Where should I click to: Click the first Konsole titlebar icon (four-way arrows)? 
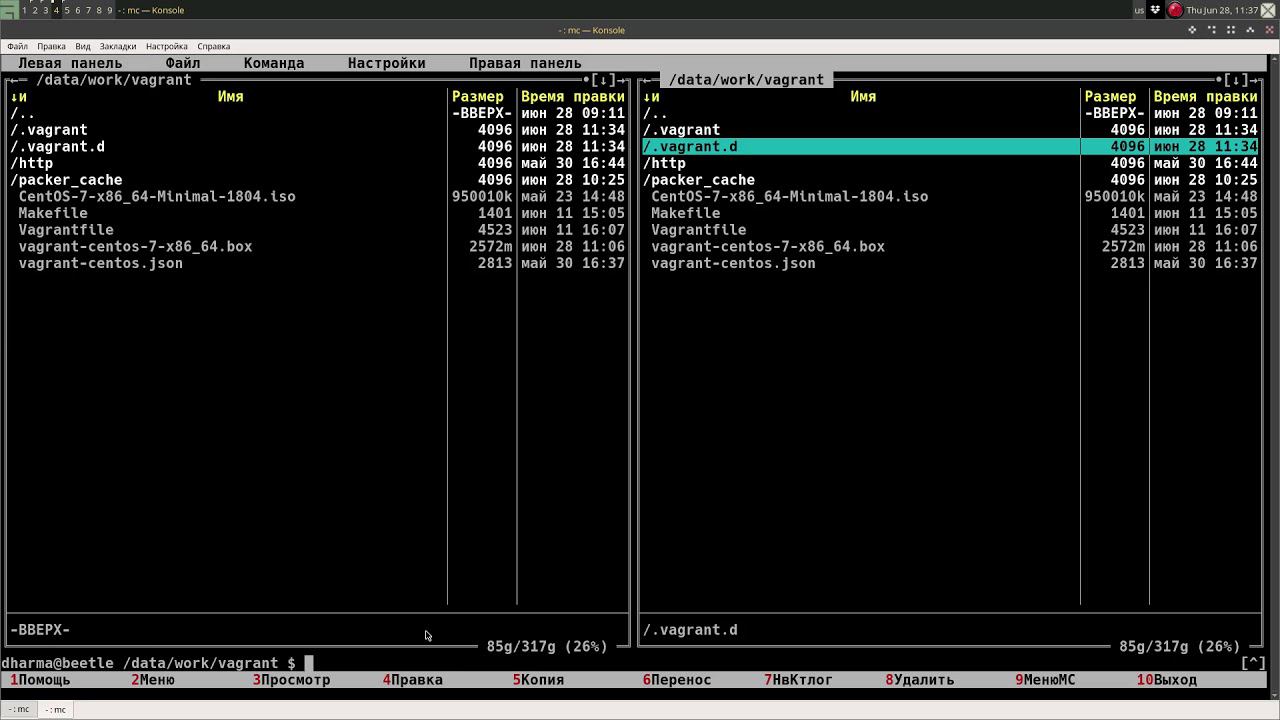click(x=1192, y=30)
